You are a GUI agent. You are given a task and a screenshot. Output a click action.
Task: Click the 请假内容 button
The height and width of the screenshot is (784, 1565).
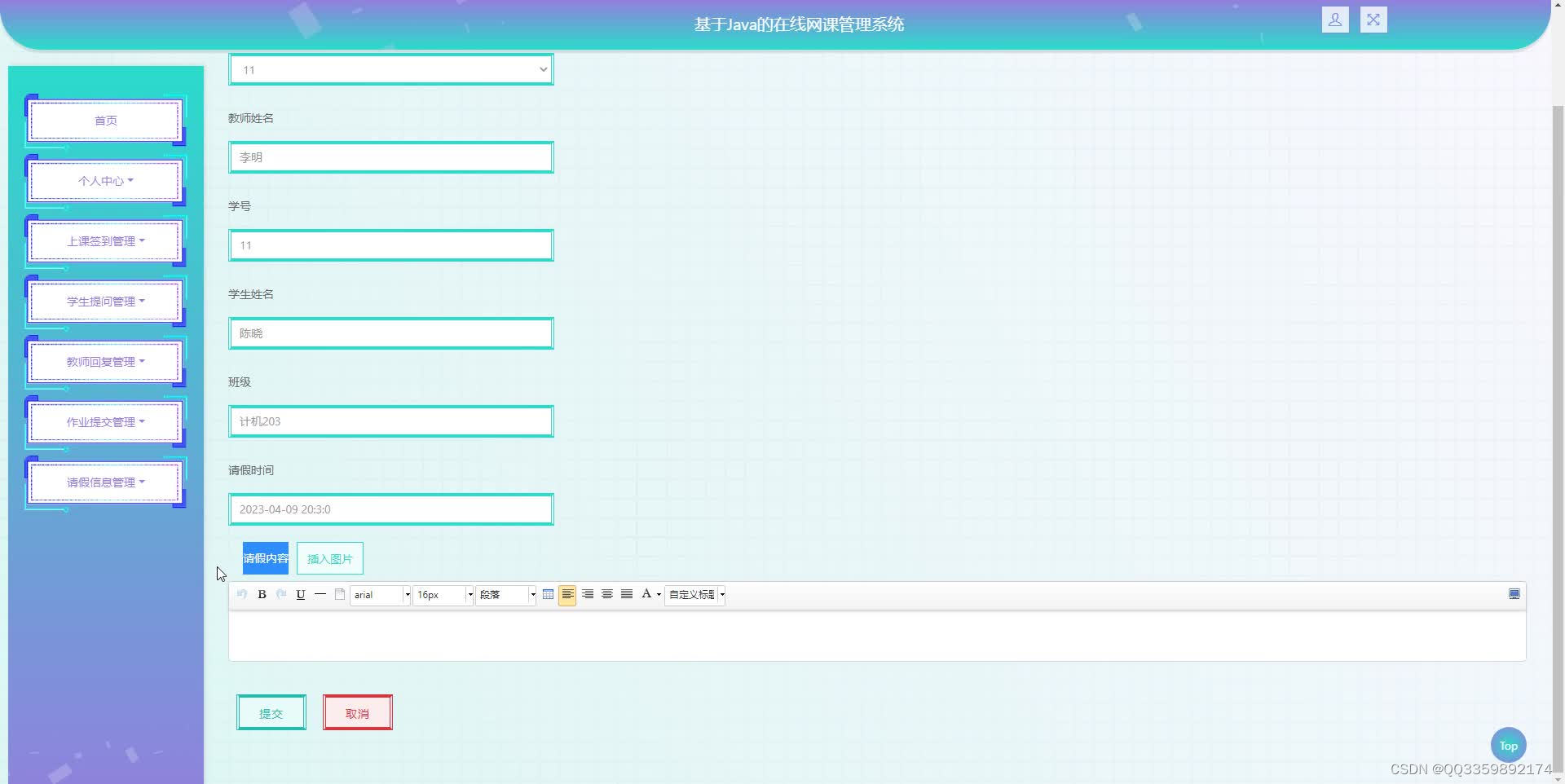click(266, 558)
